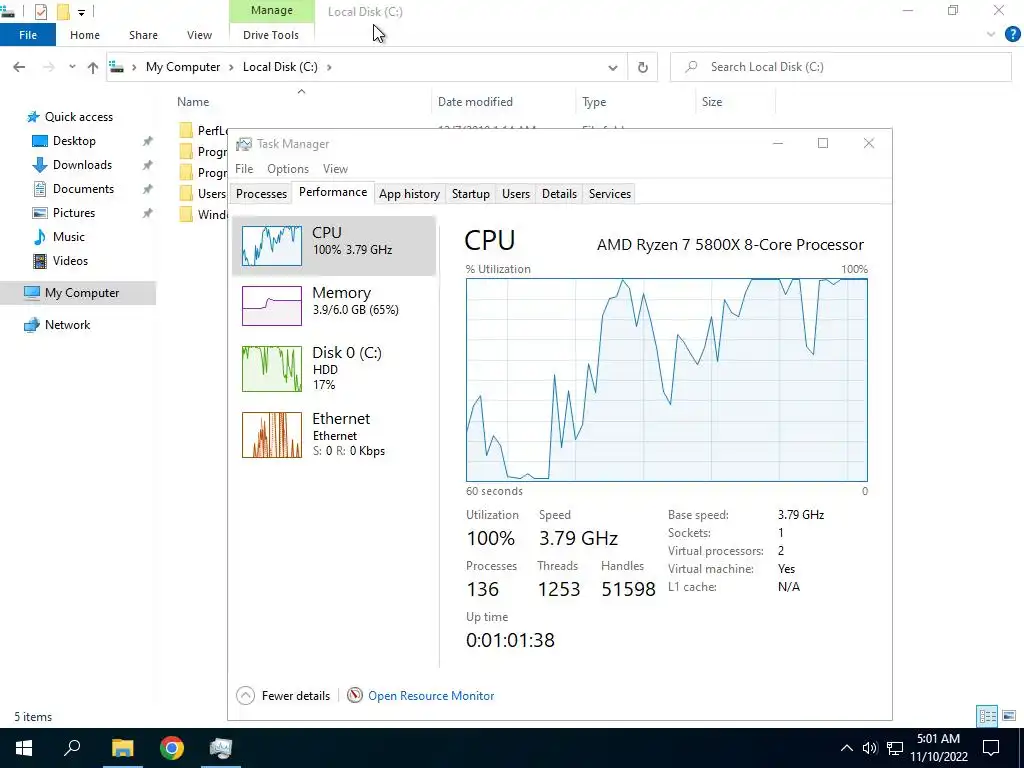Open Task Manager File menu
Screen dimensions: 1024x768
[x=244, y=168]
